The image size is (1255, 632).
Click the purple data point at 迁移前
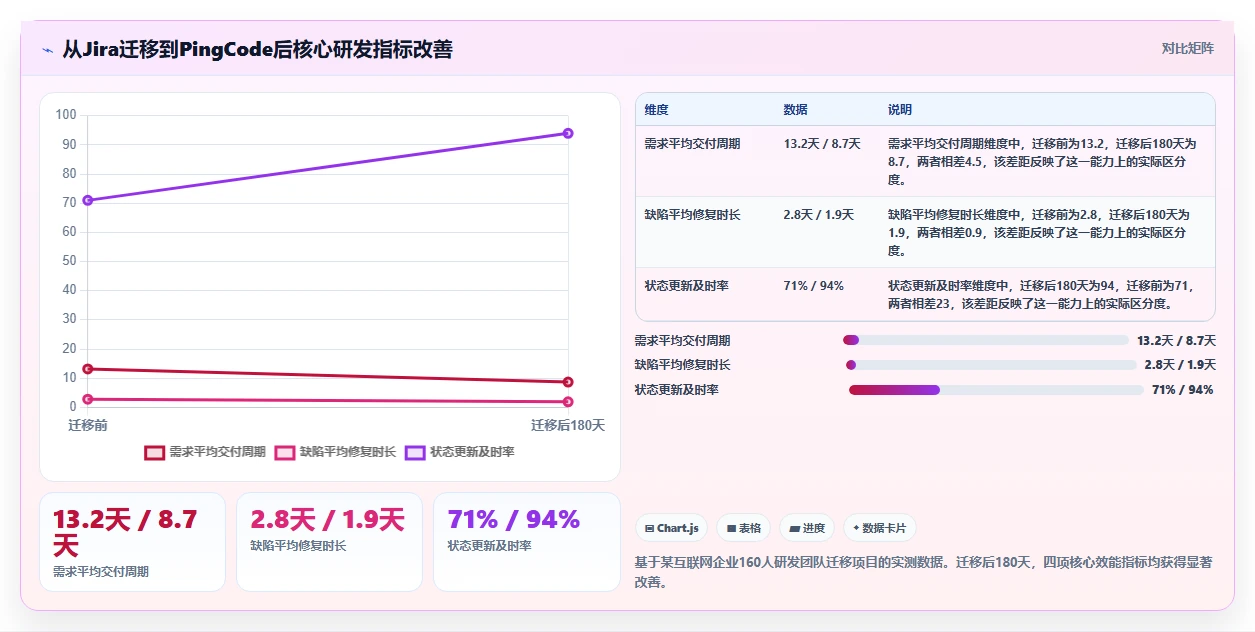(x=88, y=200)
